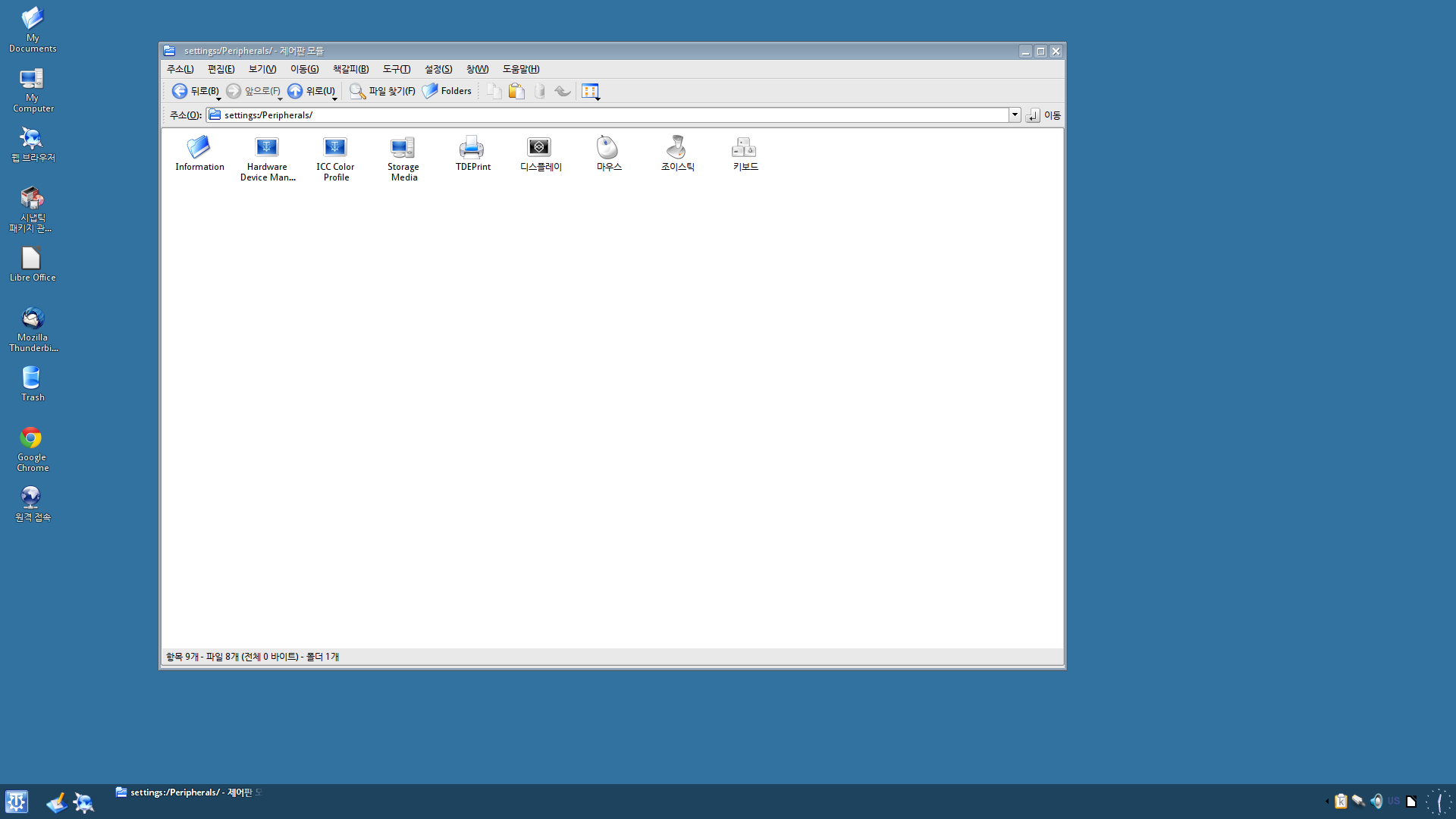Expand the 위로 up-level dropdown arrow
Image resolution: width=1456 pixels, height=819 pixels.
click(335, 99)
